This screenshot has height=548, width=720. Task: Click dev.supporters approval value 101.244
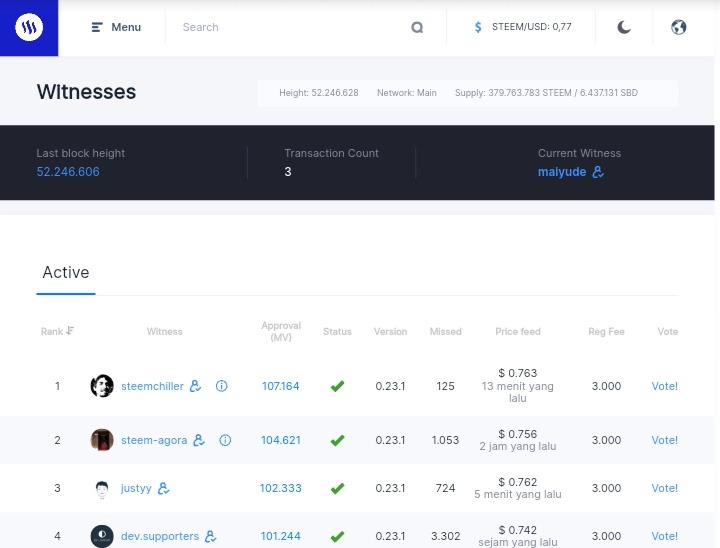click(x=281, y=536)
